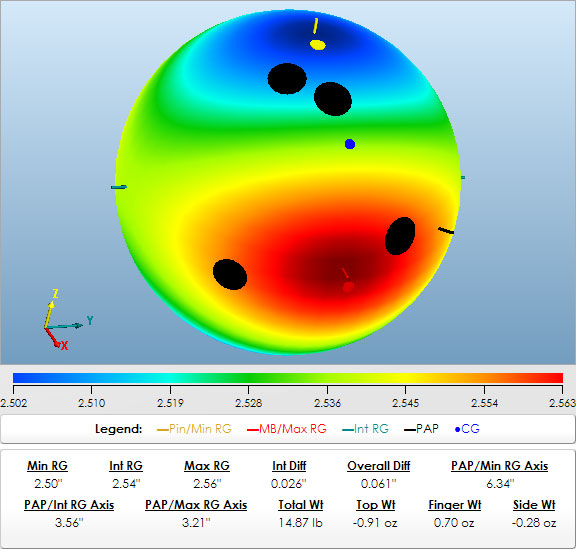Click the teal Int RG marker at left edge
Screen dimensions: 576x549
coord(119,187)
